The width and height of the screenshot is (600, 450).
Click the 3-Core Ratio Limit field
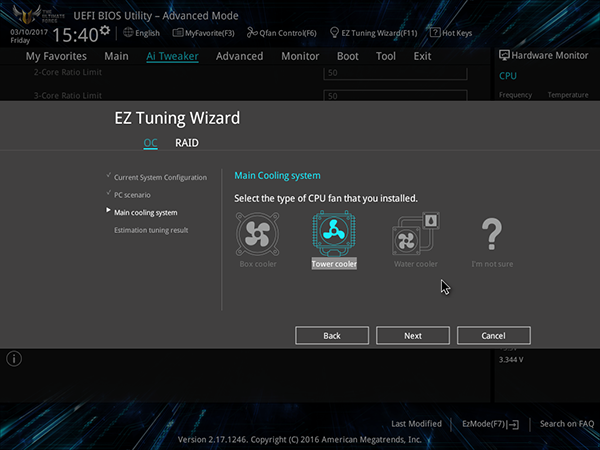[395, 96]
